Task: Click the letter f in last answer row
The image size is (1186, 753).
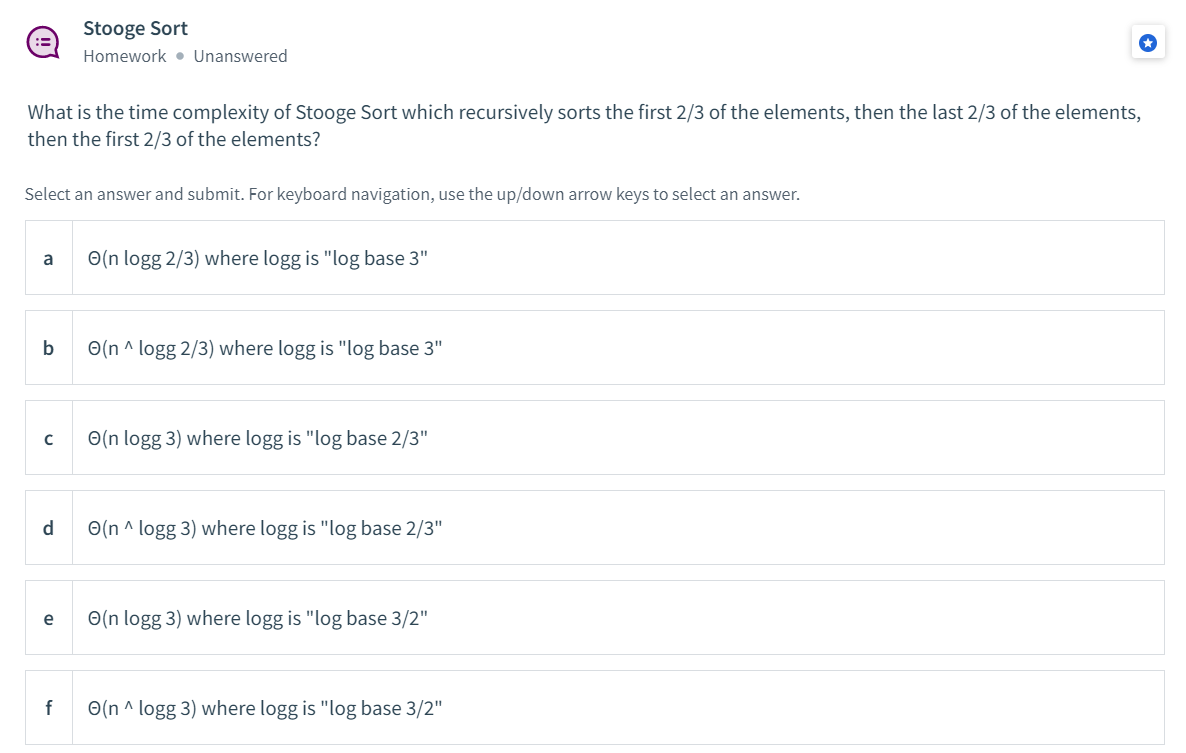Action: (48, 707)
